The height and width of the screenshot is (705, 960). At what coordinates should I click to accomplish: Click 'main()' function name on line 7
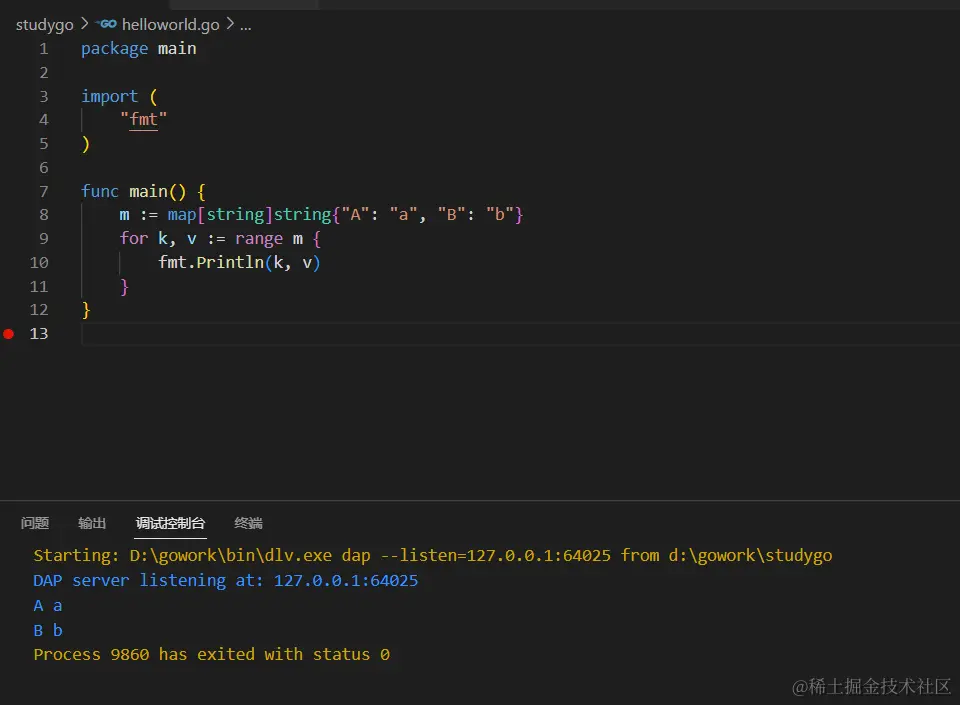(157, 192)
